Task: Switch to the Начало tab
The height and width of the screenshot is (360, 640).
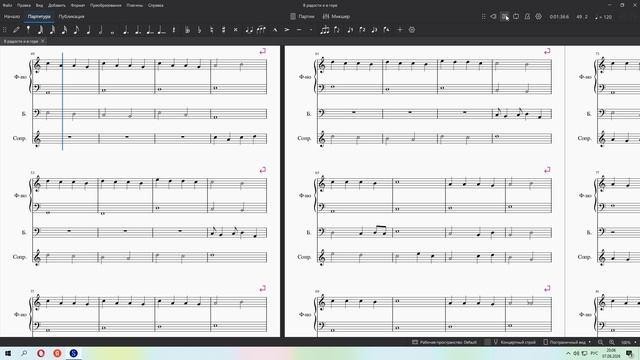Action: 12,16
